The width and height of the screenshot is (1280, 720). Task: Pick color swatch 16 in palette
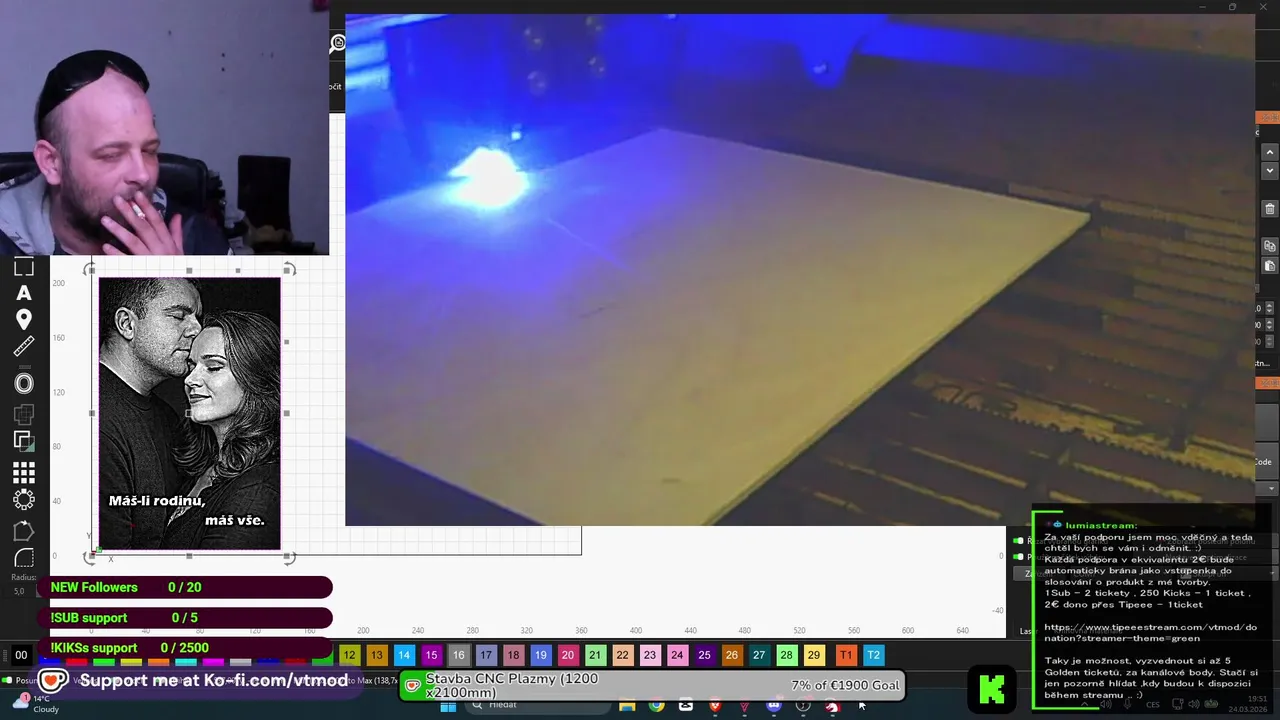pyautogui.click(x=458, y=655)
